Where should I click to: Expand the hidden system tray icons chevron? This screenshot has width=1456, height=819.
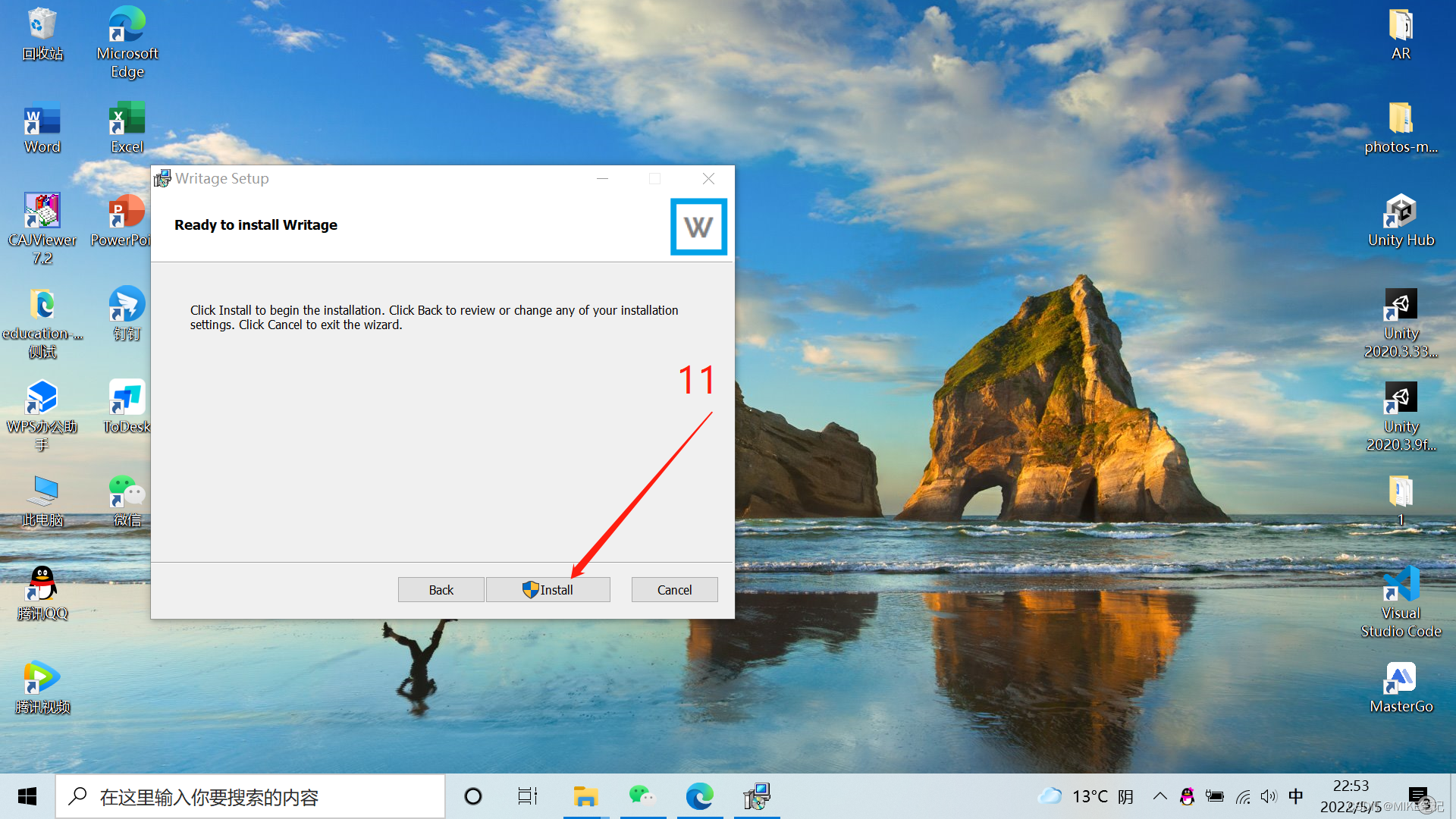coord(1159,796)
